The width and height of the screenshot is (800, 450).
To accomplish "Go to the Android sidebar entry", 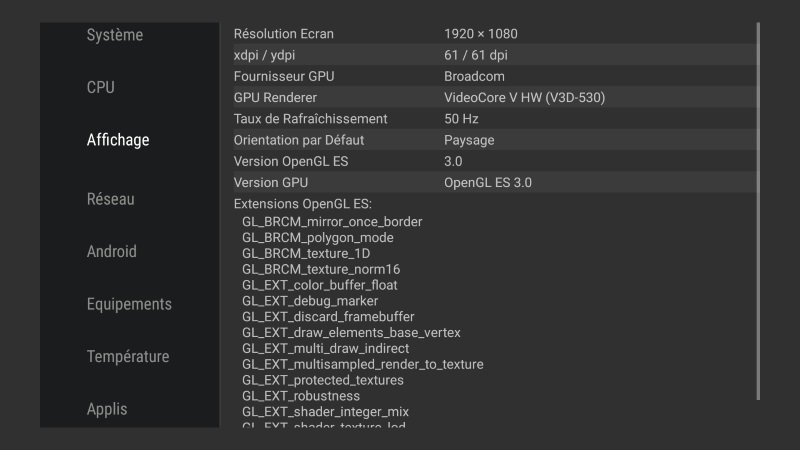I will (112, 252).
